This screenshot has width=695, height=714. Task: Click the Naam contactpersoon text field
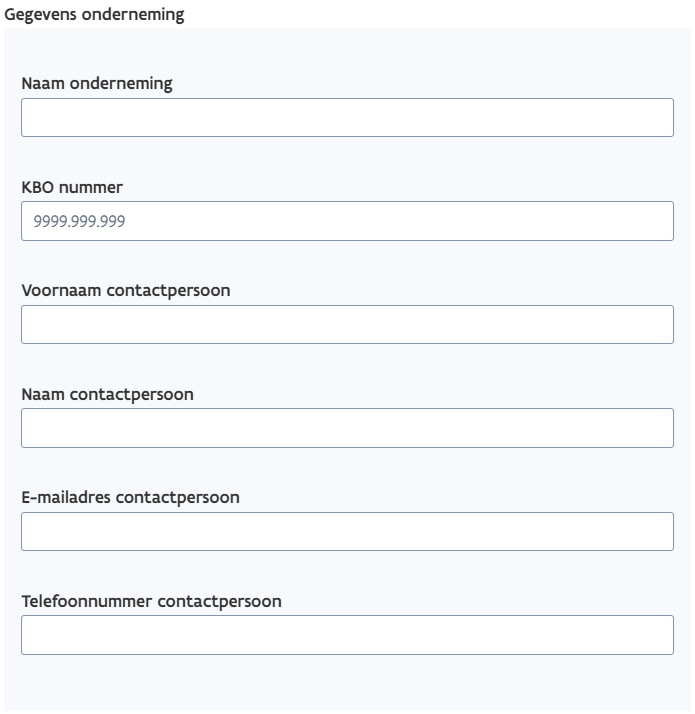click(347, 428)
